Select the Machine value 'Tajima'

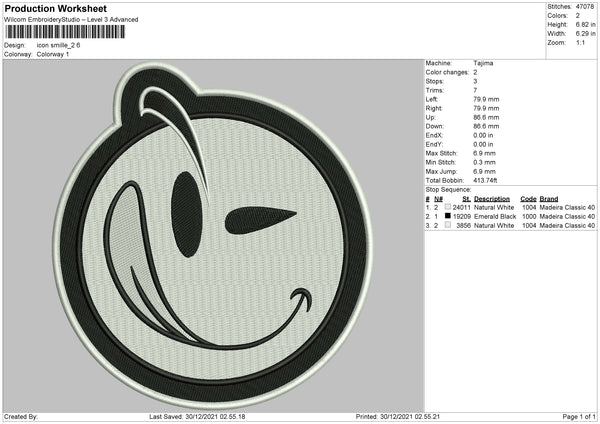coord(483,63)
